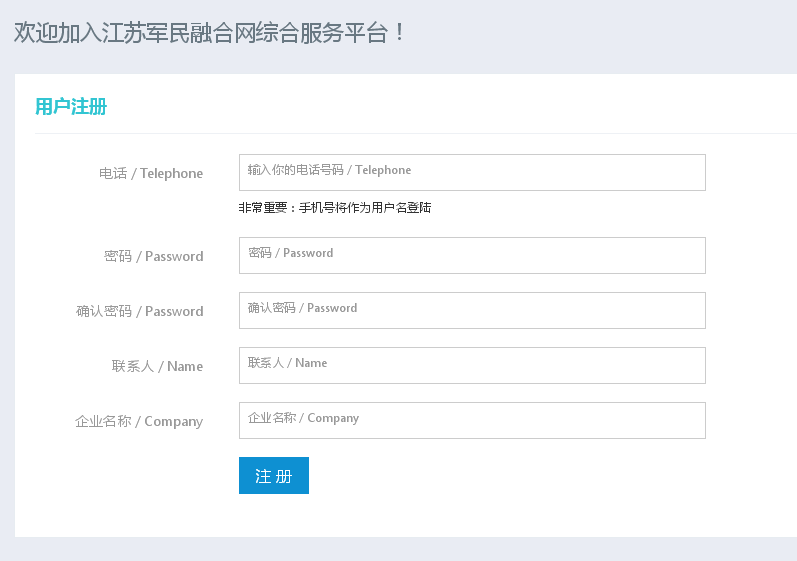Click the 企业名称 / Company label
Image resolution: width=797 pixels, height=561 pixels.
(139, 421)
